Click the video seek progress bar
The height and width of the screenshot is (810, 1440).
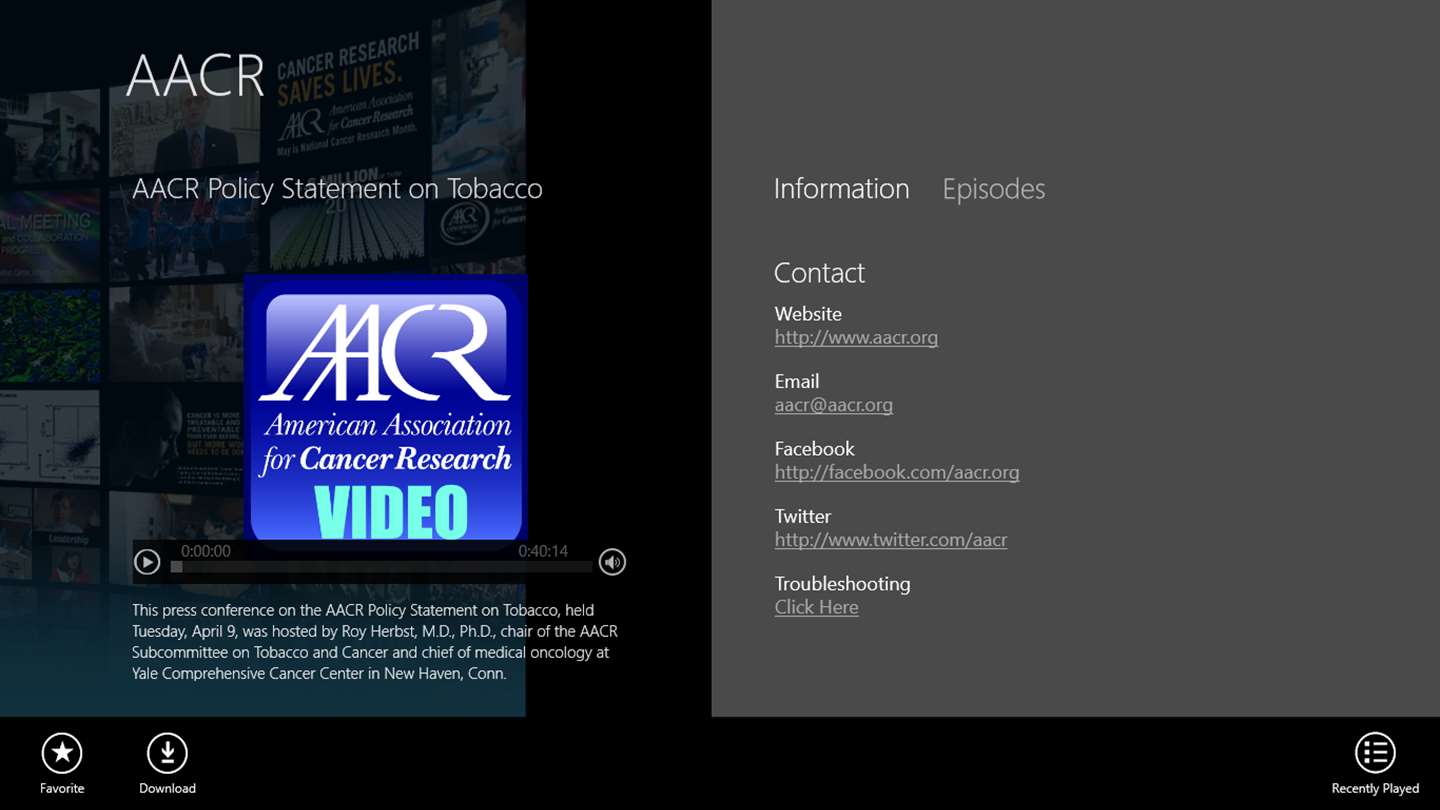click(382, 567)
